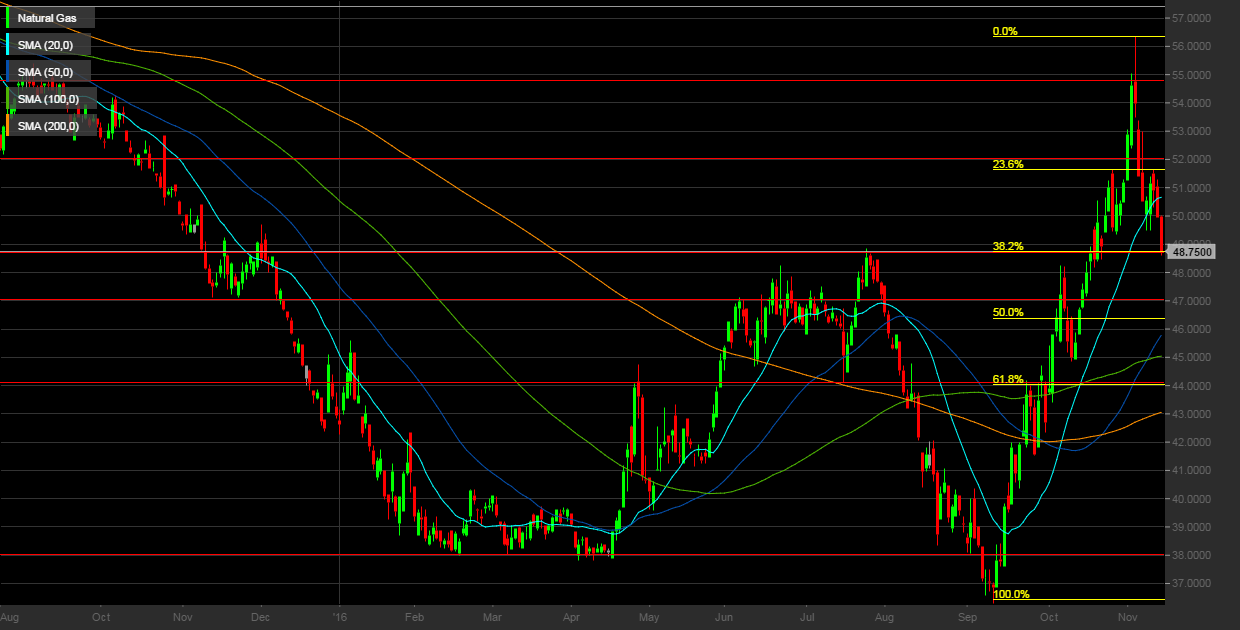
Task: Click the 40.0000 price axis label
Action: click(1192, 499)
